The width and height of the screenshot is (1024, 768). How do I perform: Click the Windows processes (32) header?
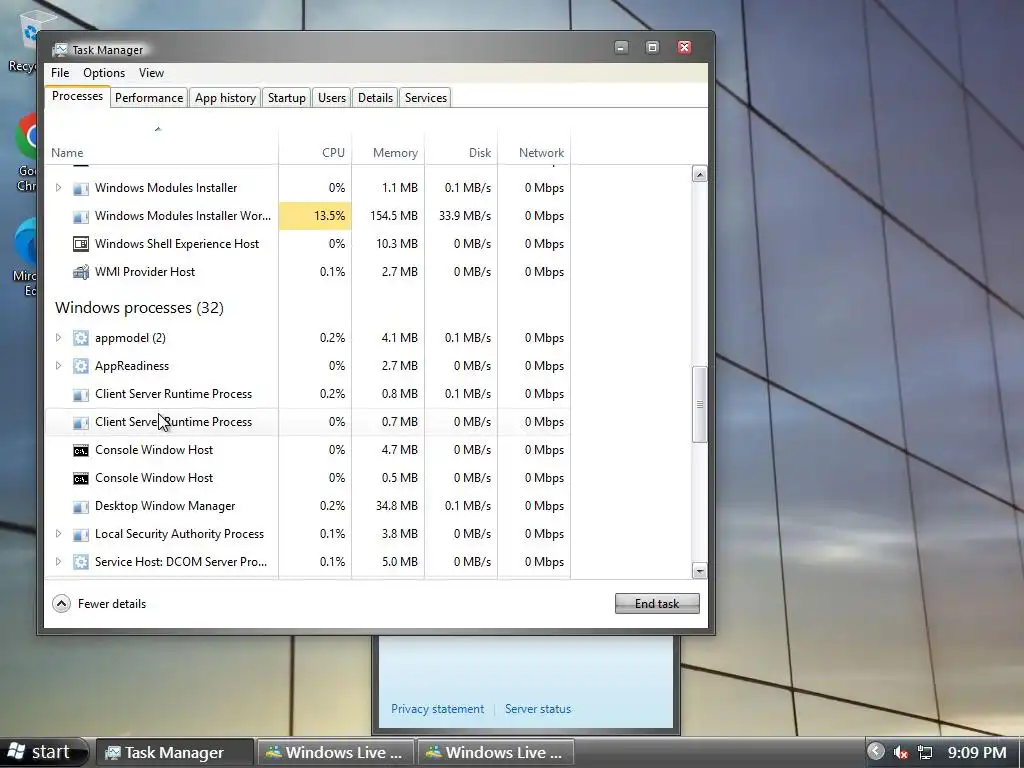[139, 308]
